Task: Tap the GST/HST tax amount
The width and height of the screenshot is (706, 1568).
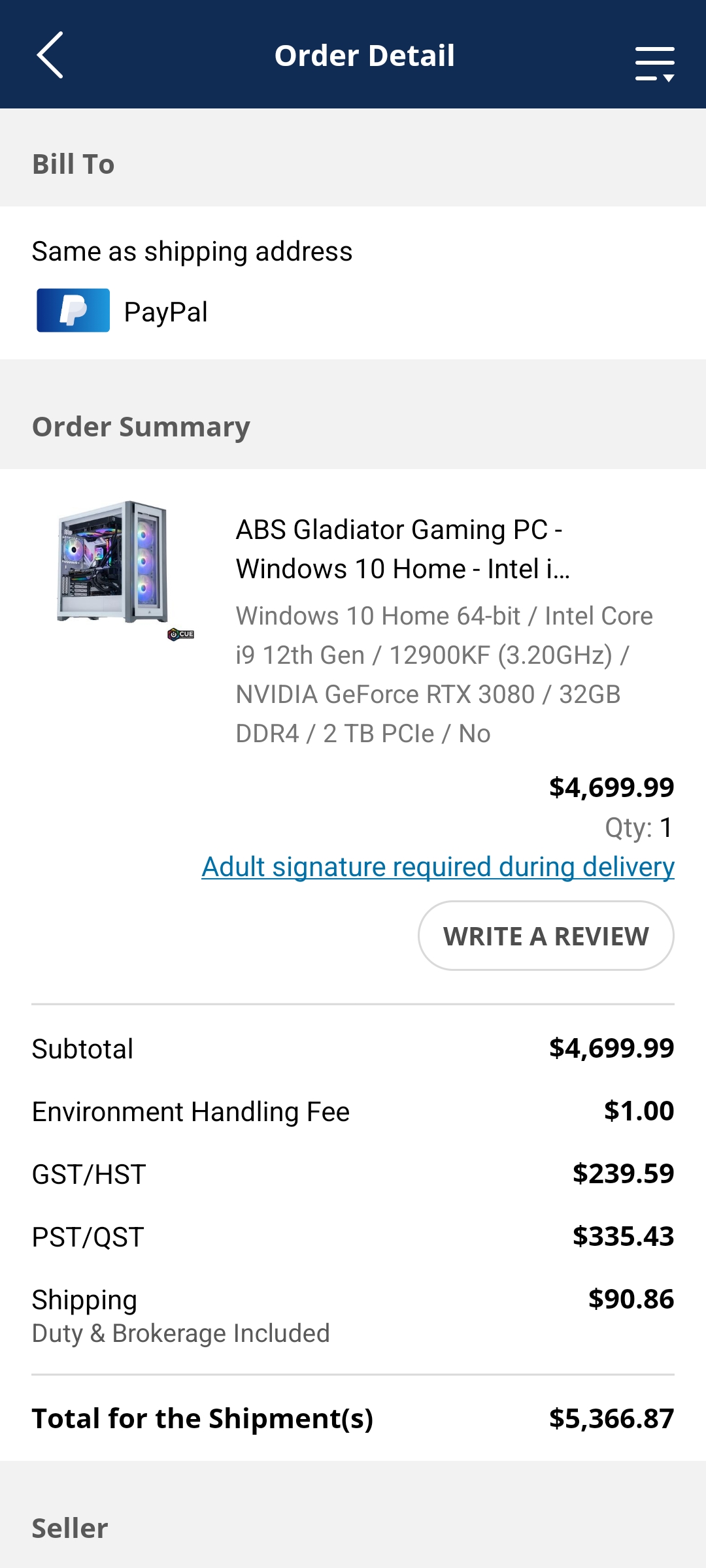Action: coord(623,1173)
